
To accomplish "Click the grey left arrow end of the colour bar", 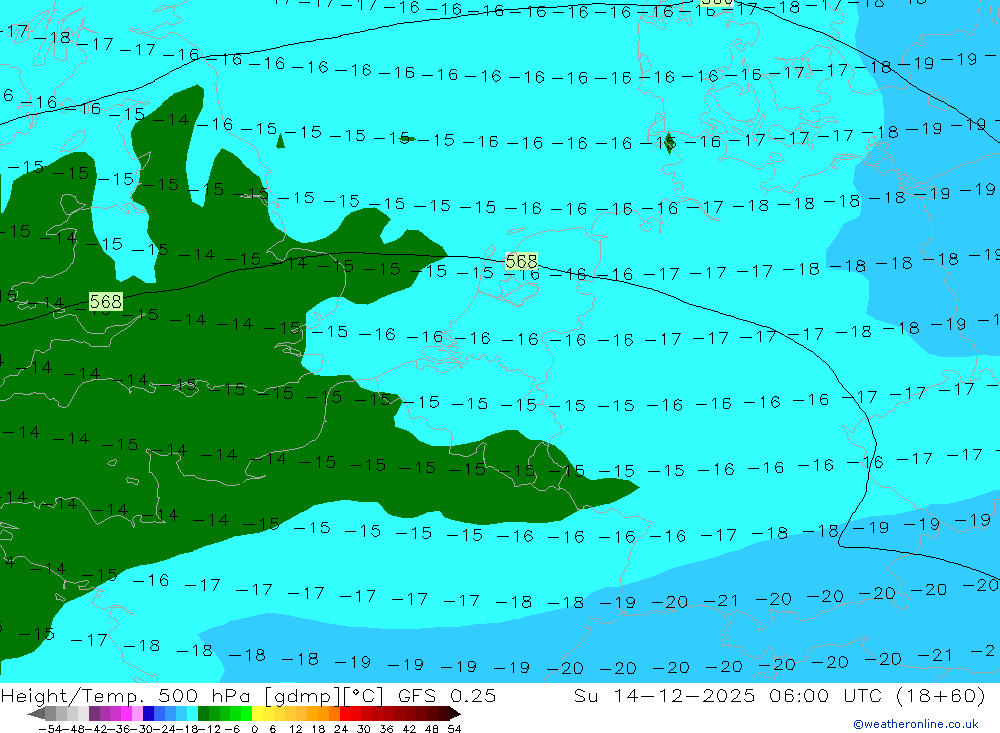I will tap(36, 713).
